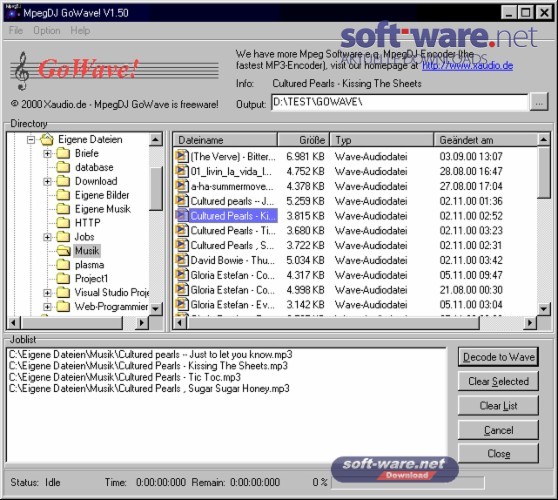
Task: Click icon of 4.998 KB Gloria Estefan file
Action: pos(181,290)
